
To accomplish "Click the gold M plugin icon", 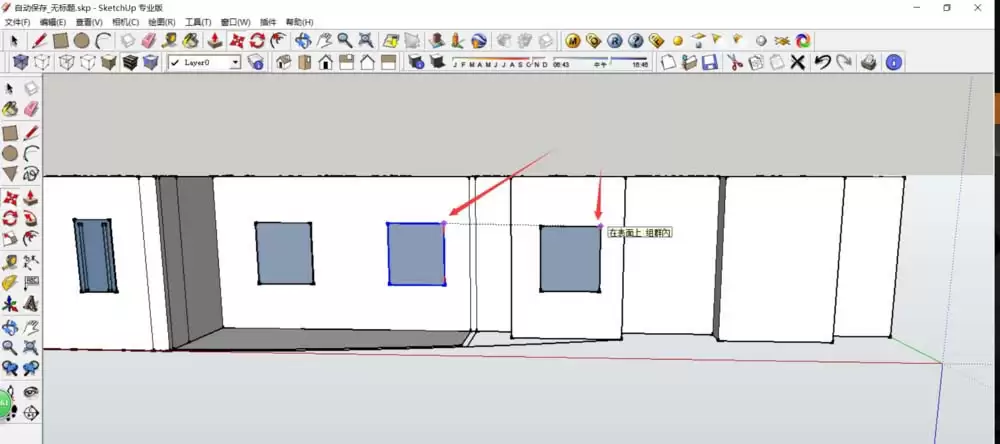I will click(x=573, y=41).
